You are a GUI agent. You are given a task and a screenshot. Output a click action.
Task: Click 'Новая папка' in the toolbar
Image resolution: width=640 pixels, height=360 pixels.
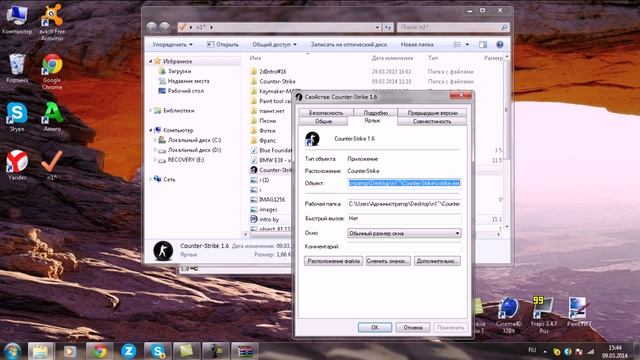point(417,44)
